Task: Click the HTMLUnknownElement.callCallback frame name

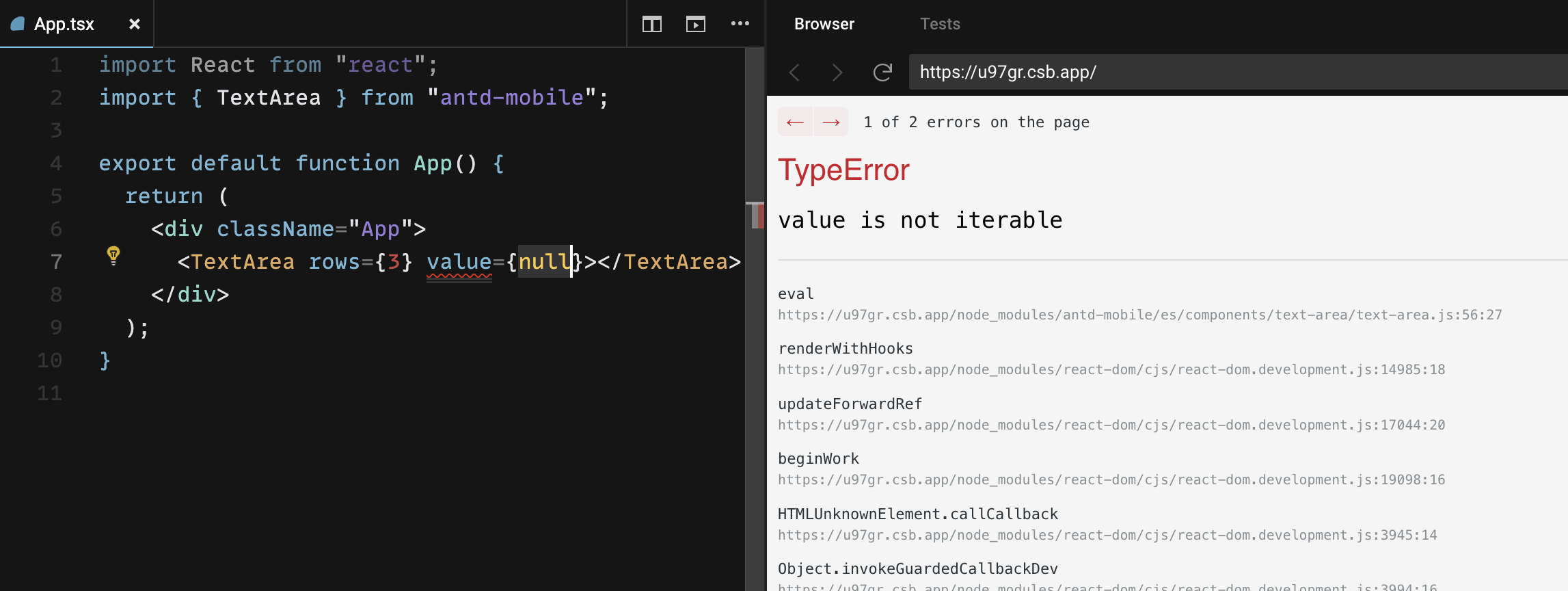Action: pos(918,514)
